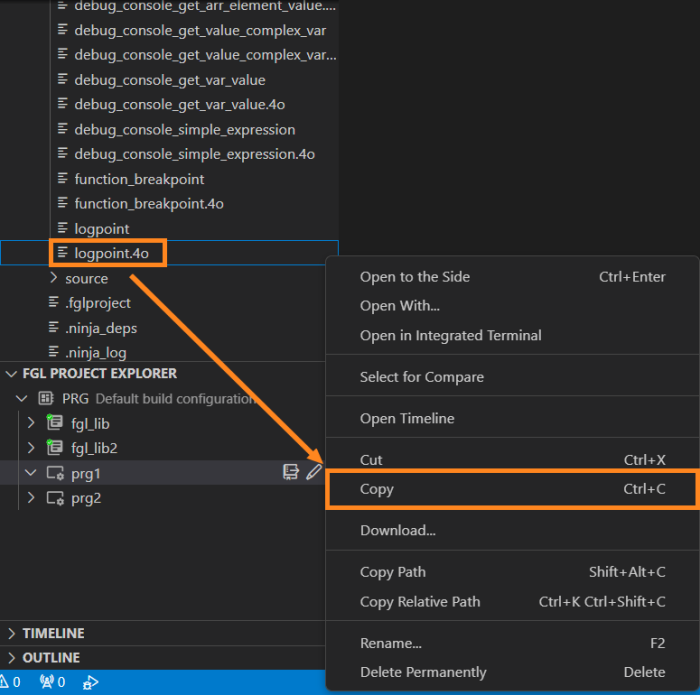
Task: Open the warnings count in status bar
Action: (x=10, y=683)
